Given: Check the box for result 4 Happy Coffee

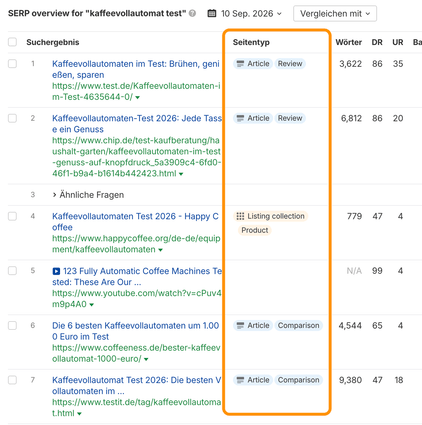Looking at the screenshot, I should coord(12,216).
